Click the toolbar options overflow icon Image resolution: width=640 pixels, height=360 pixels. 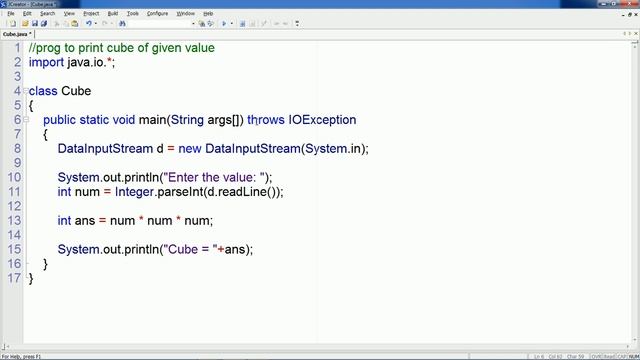click(297, 24)
